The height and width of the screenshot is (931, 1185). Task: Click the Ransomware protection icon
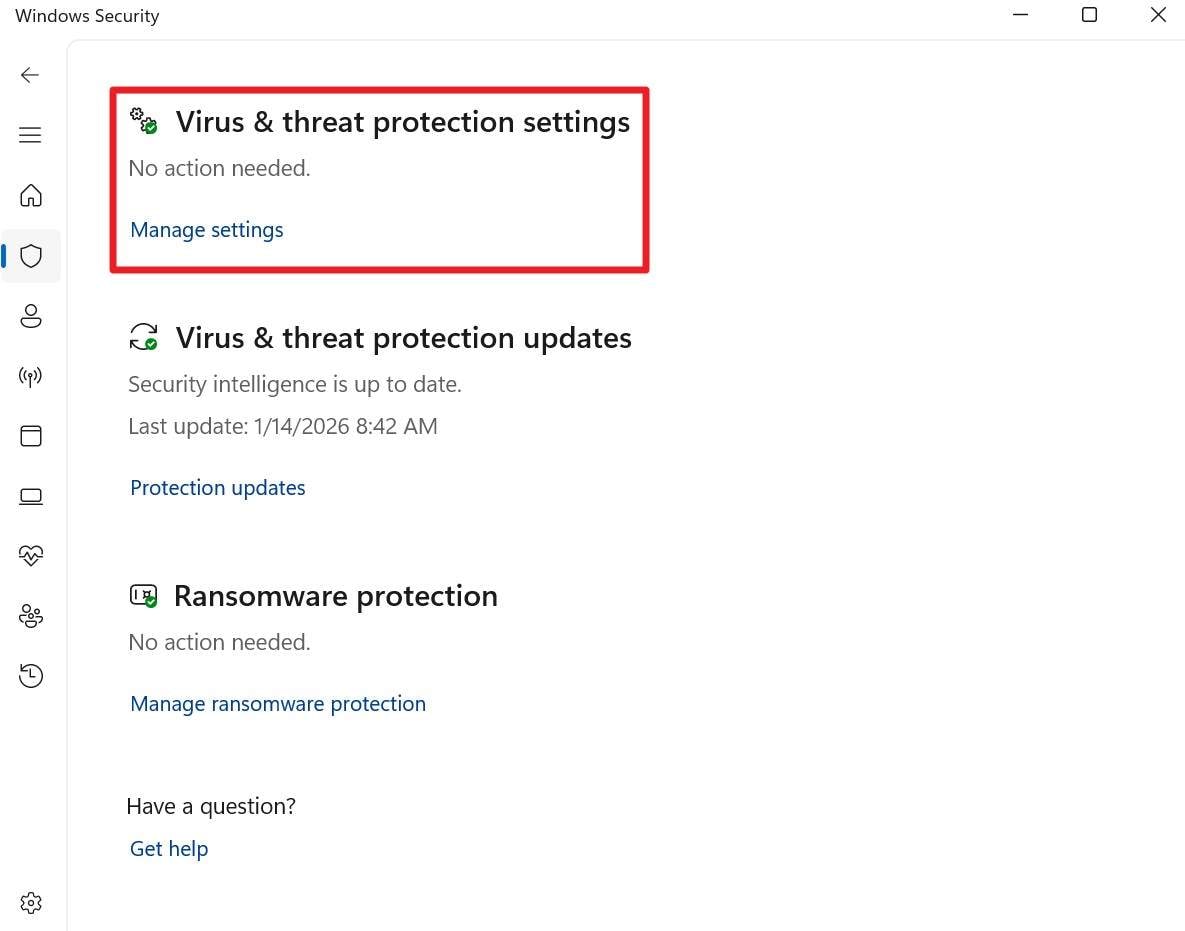(x=143, y=595)
